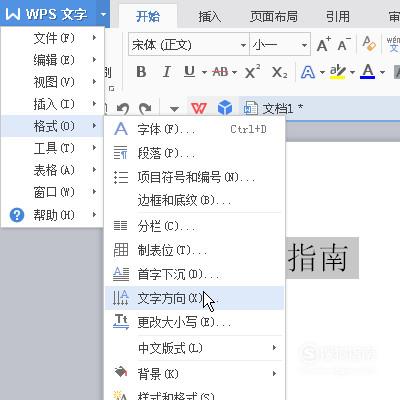Image resolution: width=400 pixels, height=400 pixels.
Task: Click the red WPS W icon
Action: click(199, 108)
